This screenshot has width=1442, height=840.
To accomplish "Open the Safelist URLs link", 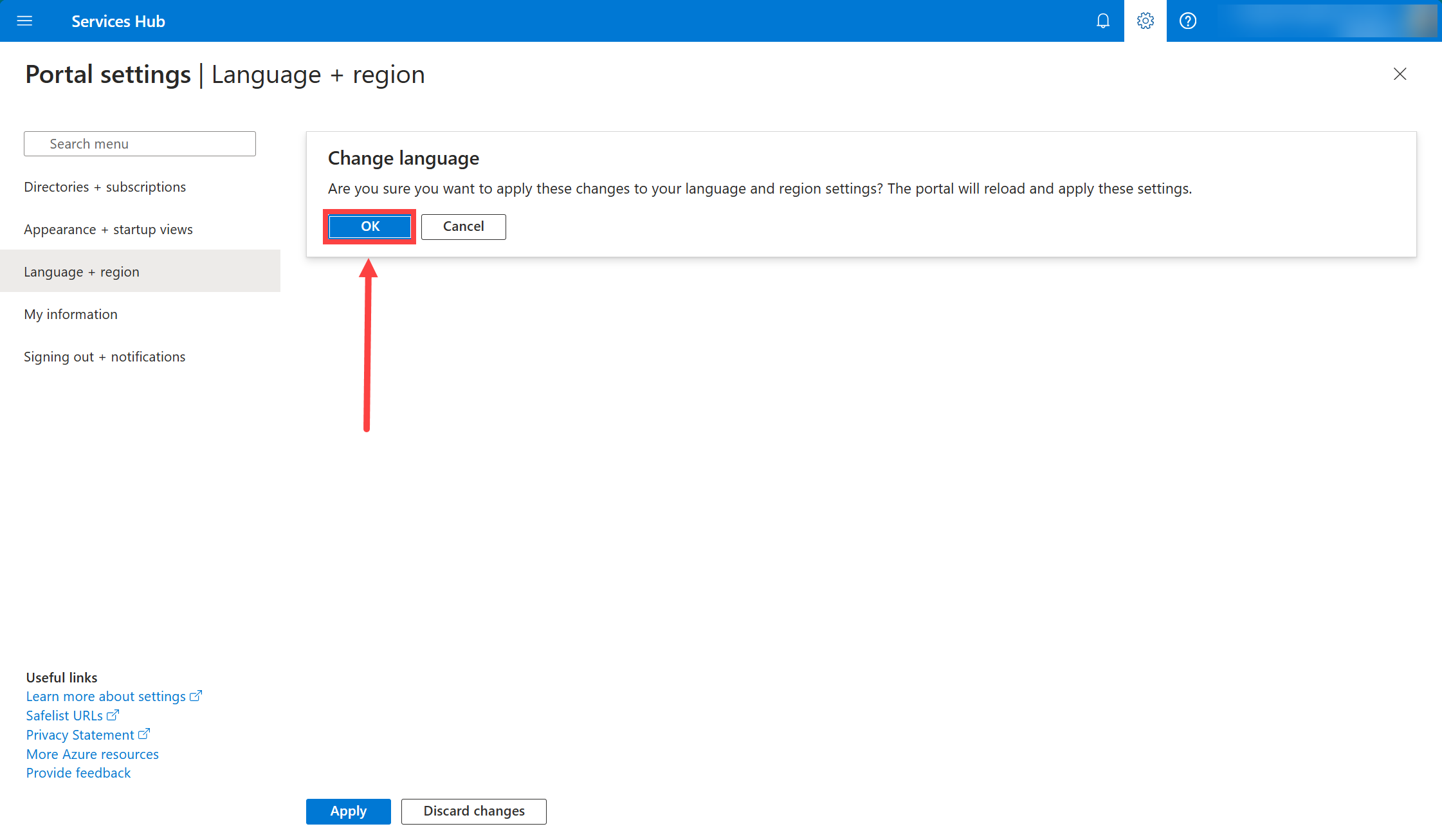I will (x=64, y=716).
